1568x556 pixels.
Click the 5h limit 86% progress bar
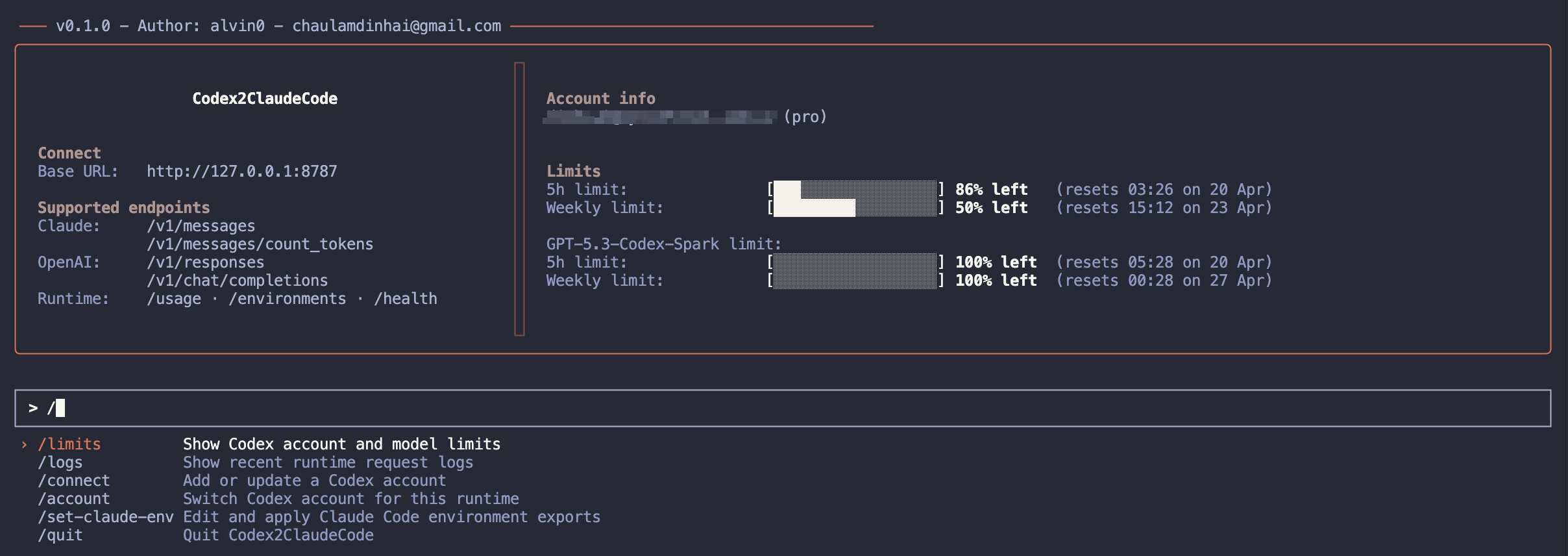(855, 190)
